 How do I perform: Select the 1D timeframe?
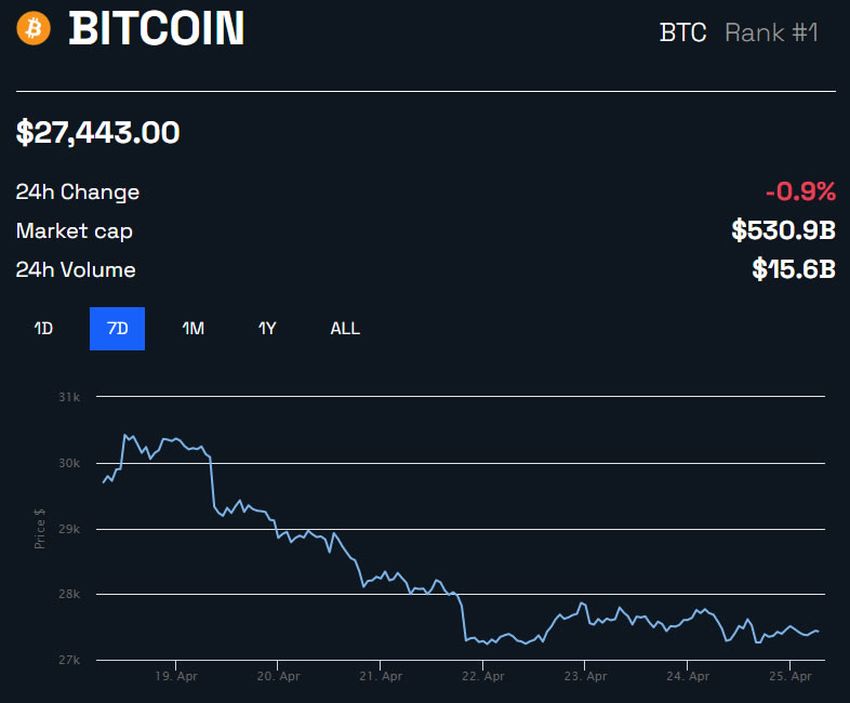42,328
